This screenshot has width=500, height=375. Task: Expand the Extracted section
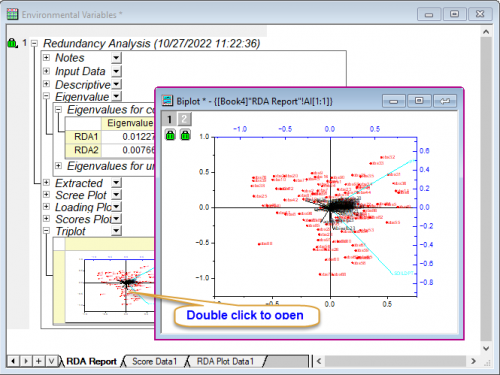pyautogui.click(x=46, y=182)
